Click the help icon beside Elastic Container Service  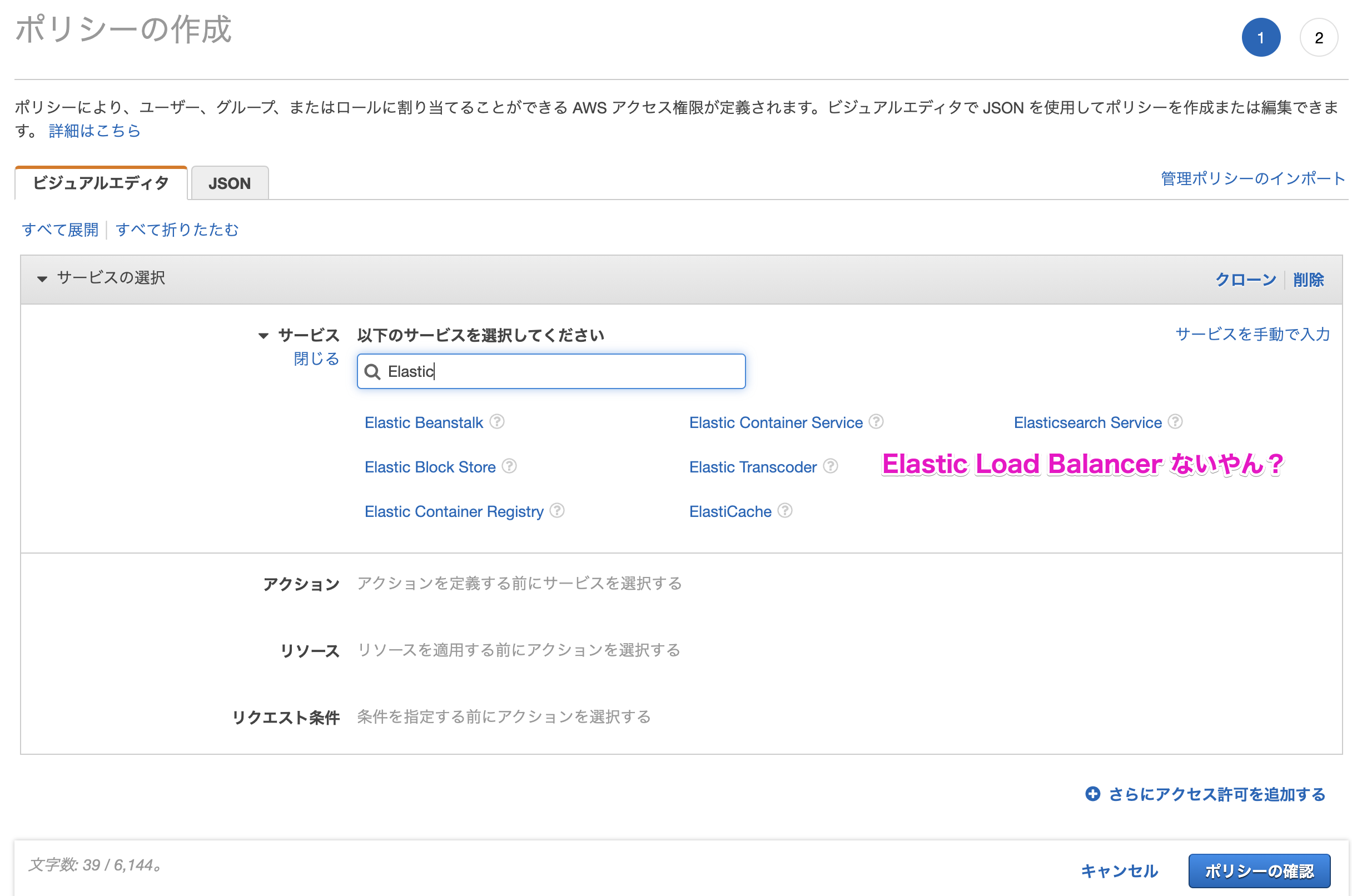(x=876, y=422)
